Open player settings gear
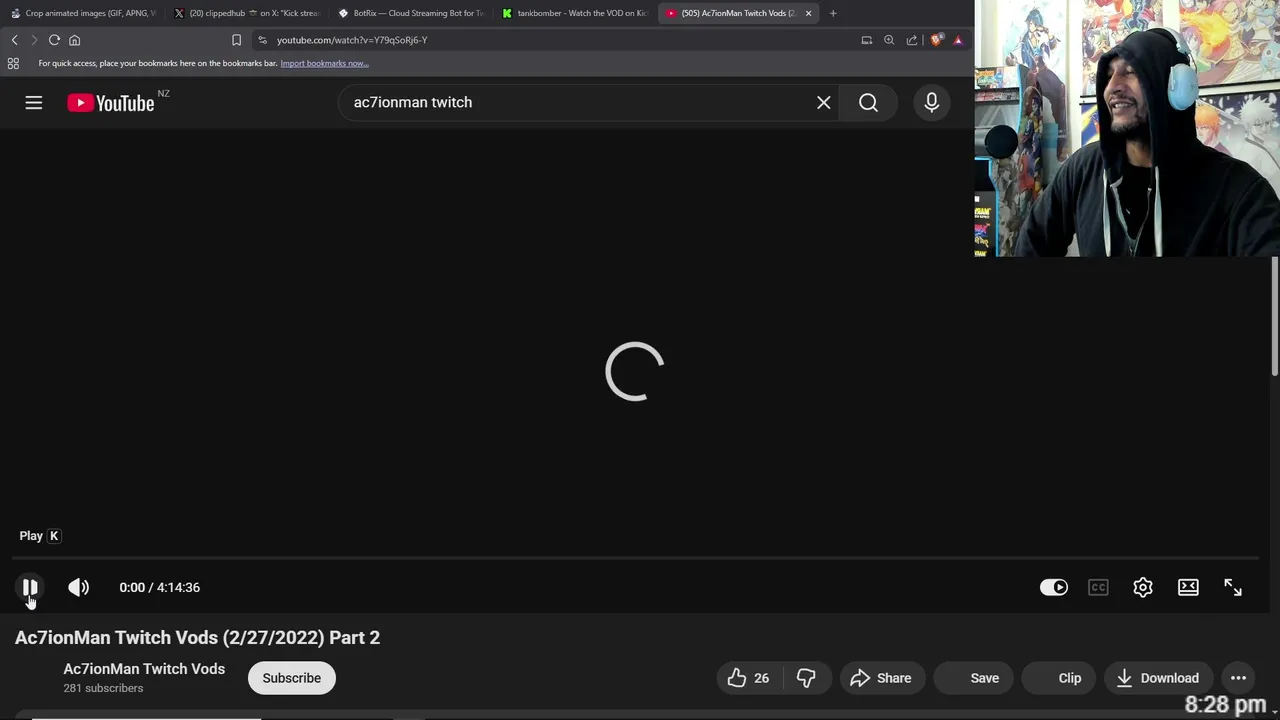 (1143, 587)
